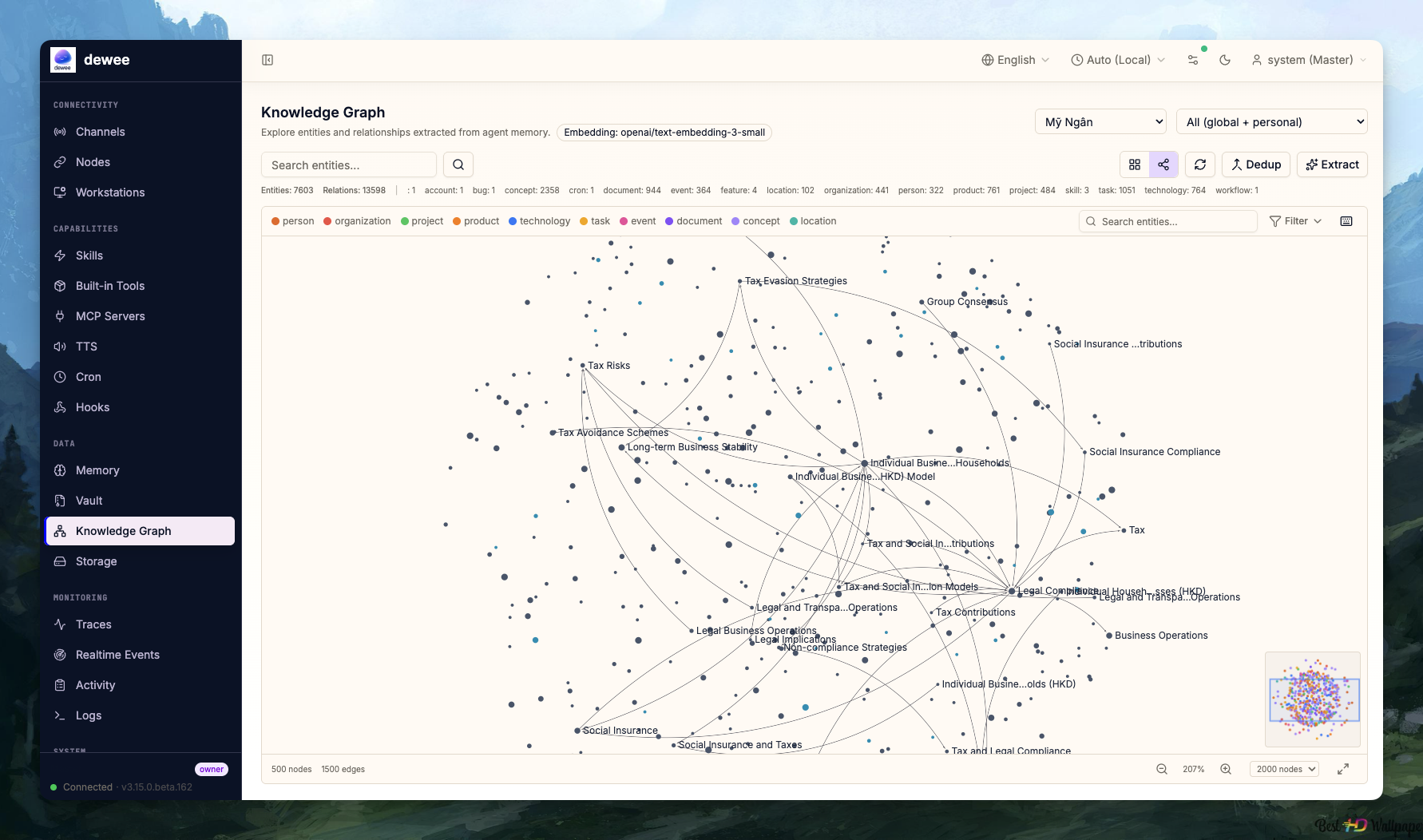Open the keyboard shortcuts icon
1423x840 pixels.
tap(1346, 221)
